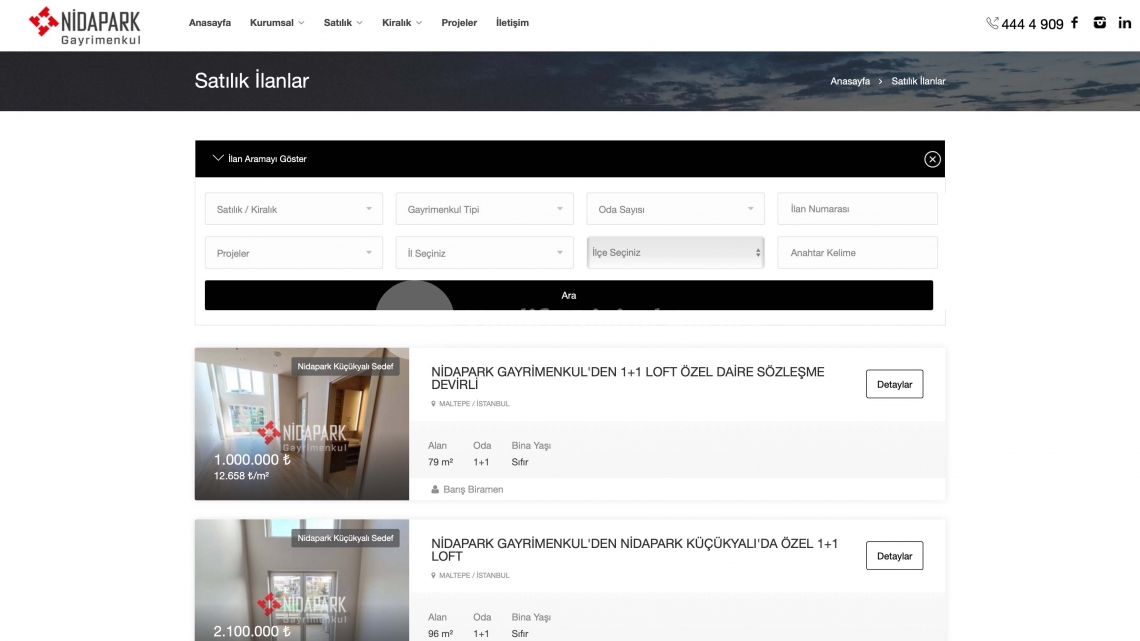Screen dimensions: 1140x641
Task: Click the location pin under the first listing title
Action: pyautogui.click(x=434, y=403)
